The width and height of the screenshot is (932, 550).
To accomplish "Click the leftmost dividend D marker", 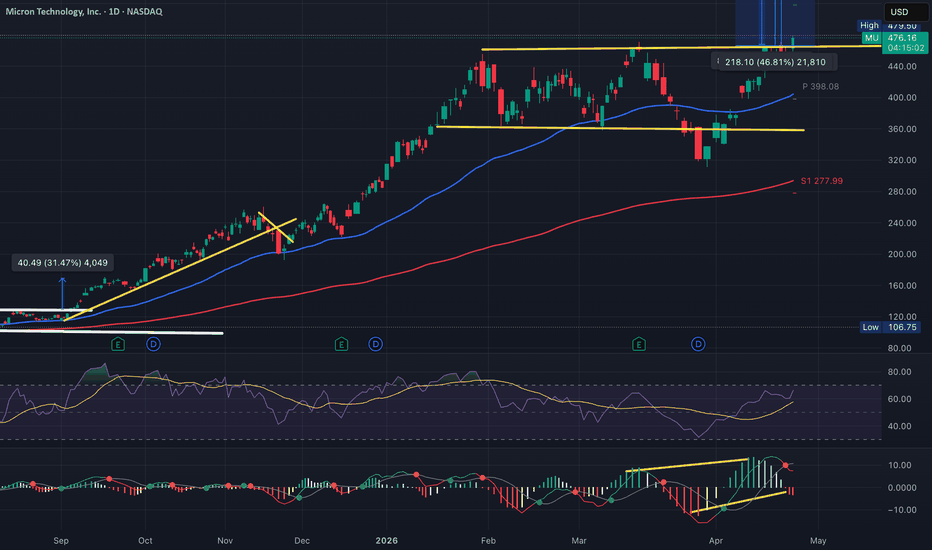I will pyautogui.click(x=153, y=344).
